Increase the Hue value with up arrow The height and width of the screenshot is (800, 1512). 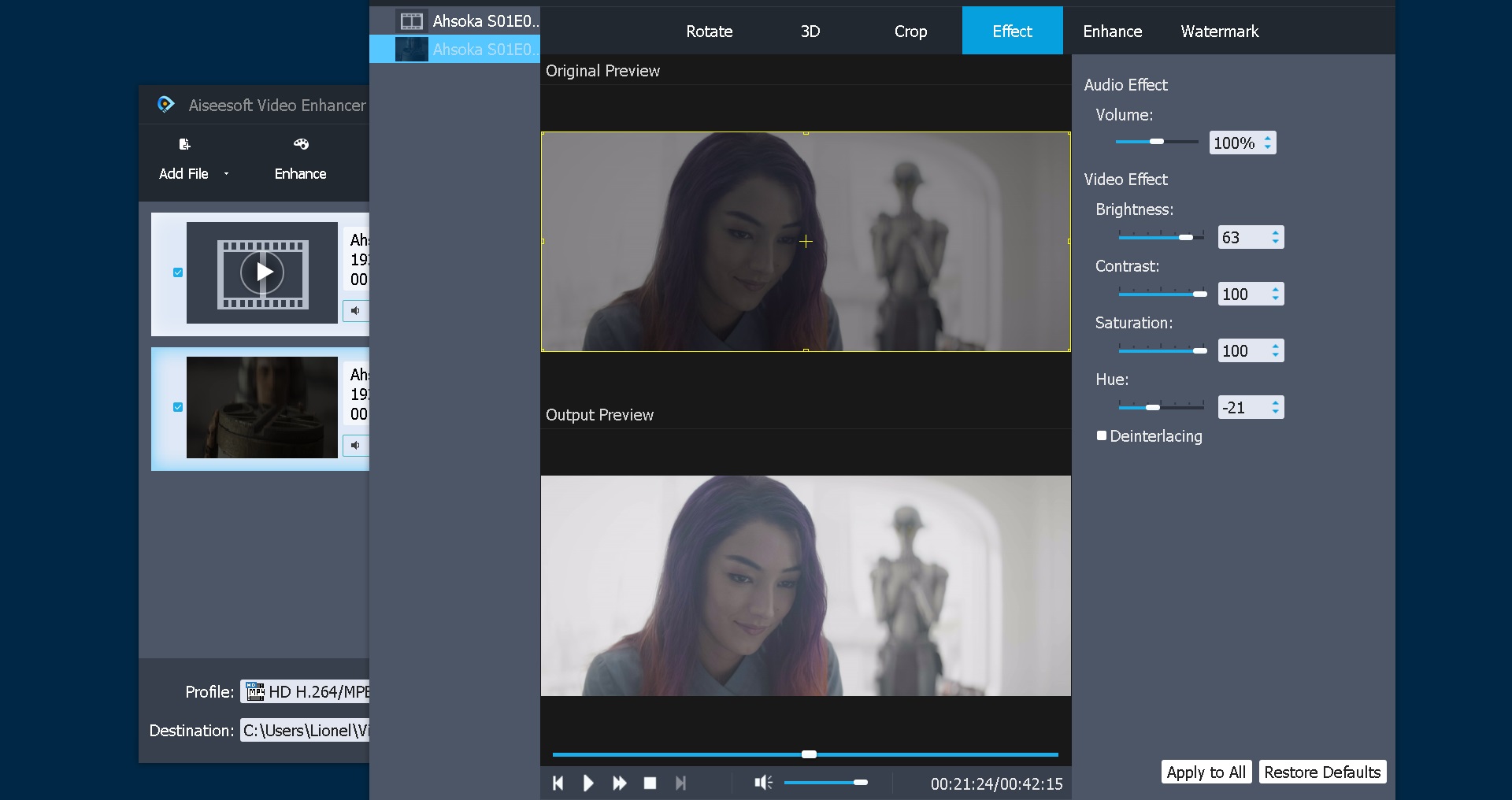coord(1276,403)
